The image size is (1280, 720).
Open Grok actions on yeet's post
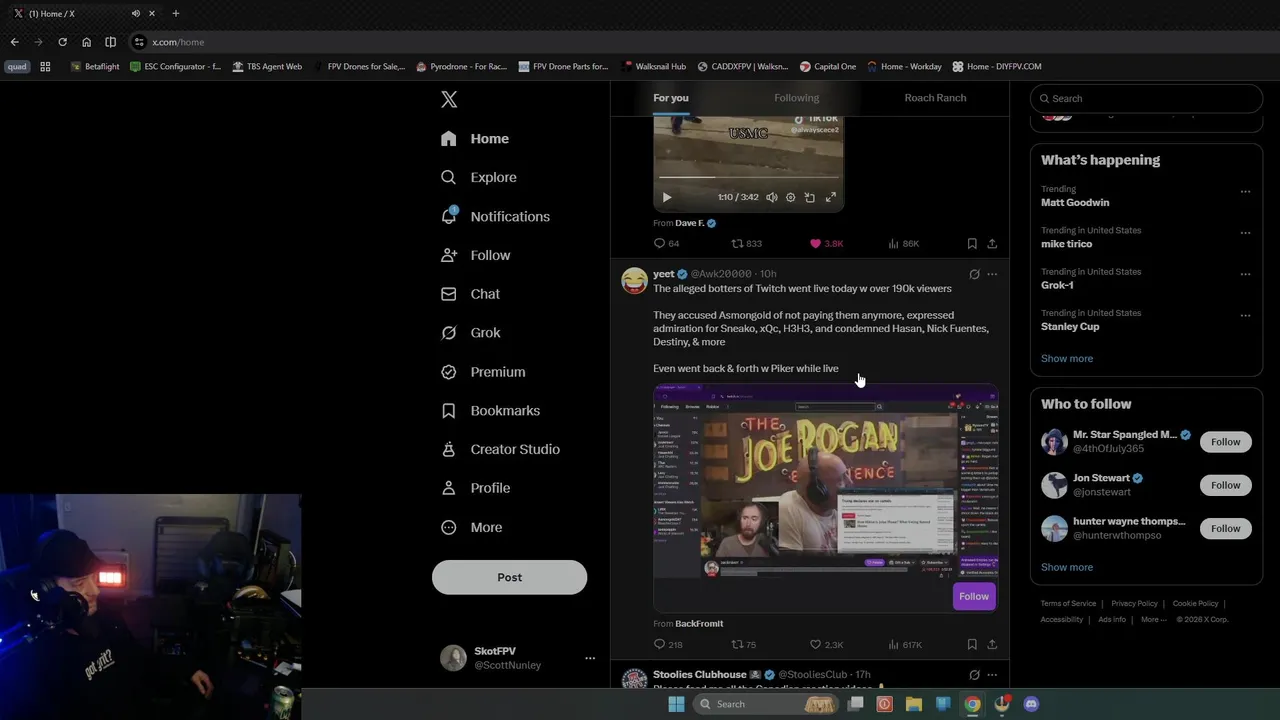tap(974, 274)
